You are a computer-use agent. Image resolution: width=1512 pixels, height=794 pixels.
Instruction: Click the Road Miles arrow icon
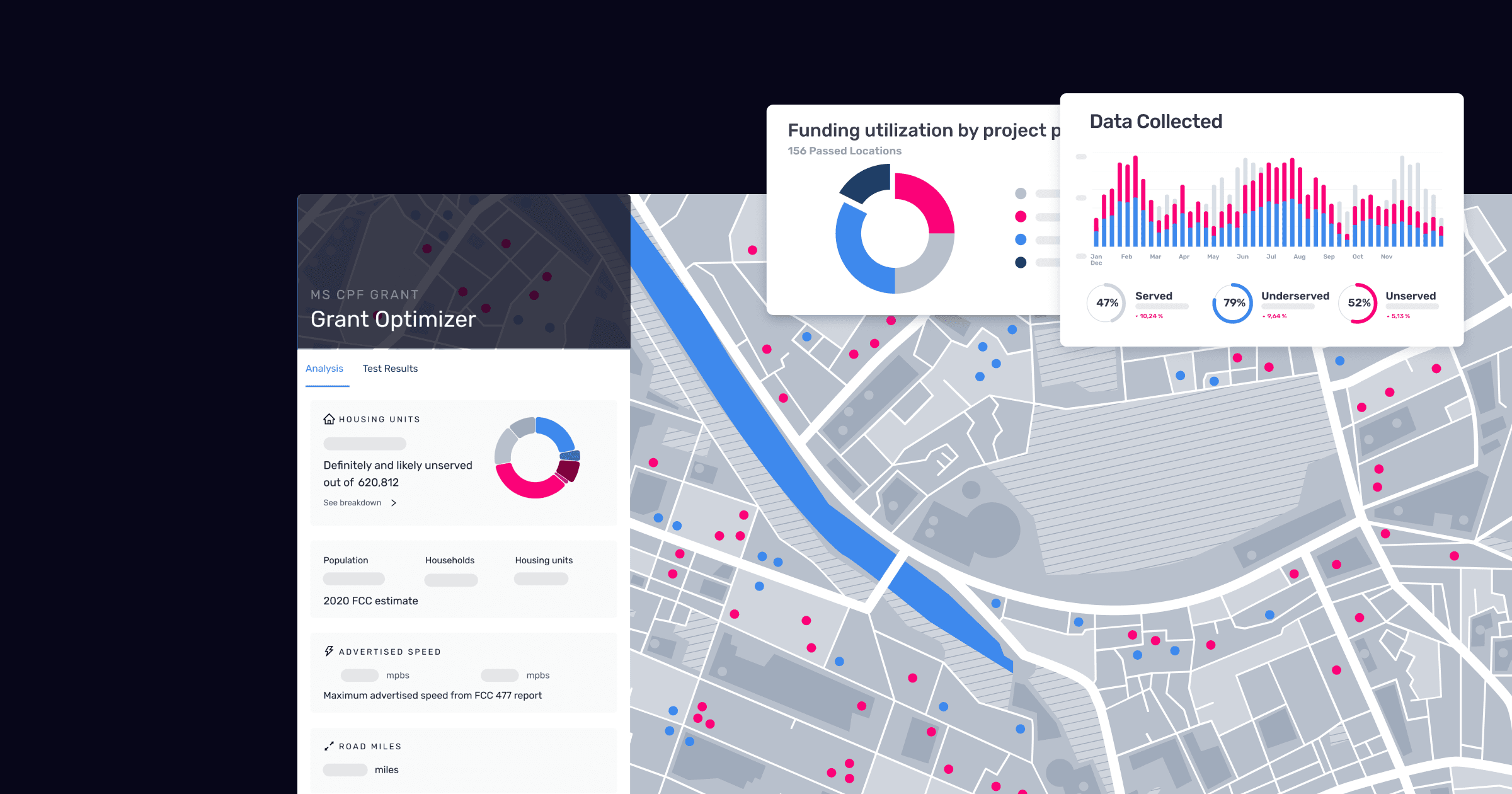click(329, 746)
